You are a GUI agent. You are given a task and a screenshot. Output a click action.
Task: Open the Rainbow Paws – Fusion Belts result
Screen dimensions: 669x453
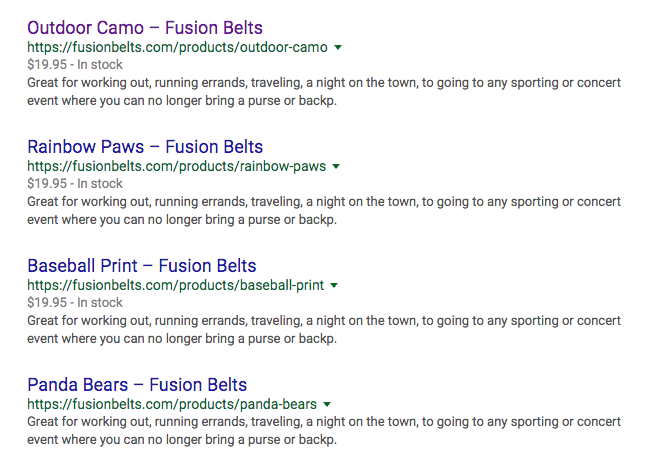(x=145, y=147)
